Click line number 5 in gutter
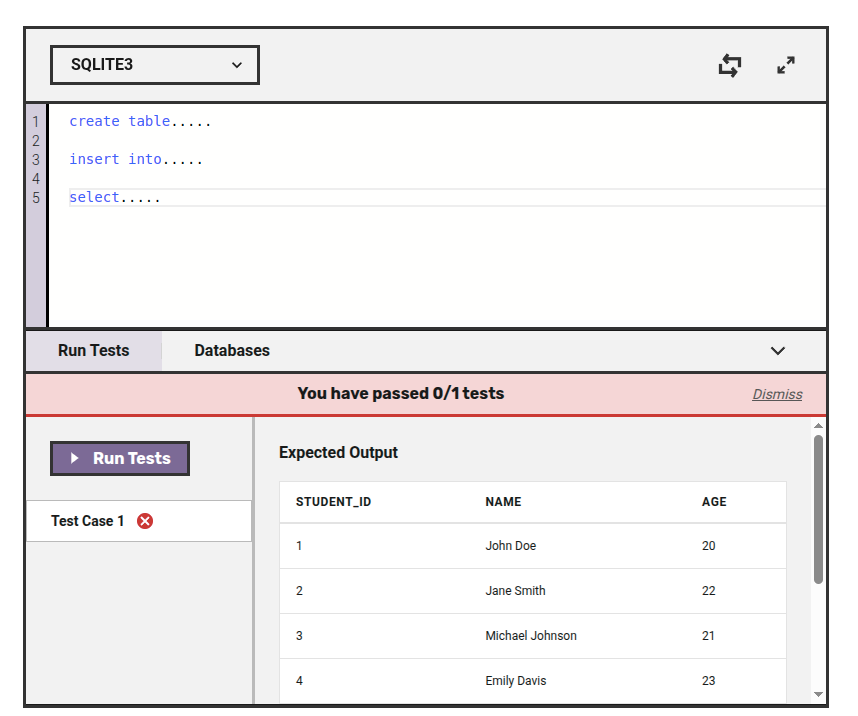Image resolution: width=858 pixels, height=716 pixels. (x=36, y=198)
